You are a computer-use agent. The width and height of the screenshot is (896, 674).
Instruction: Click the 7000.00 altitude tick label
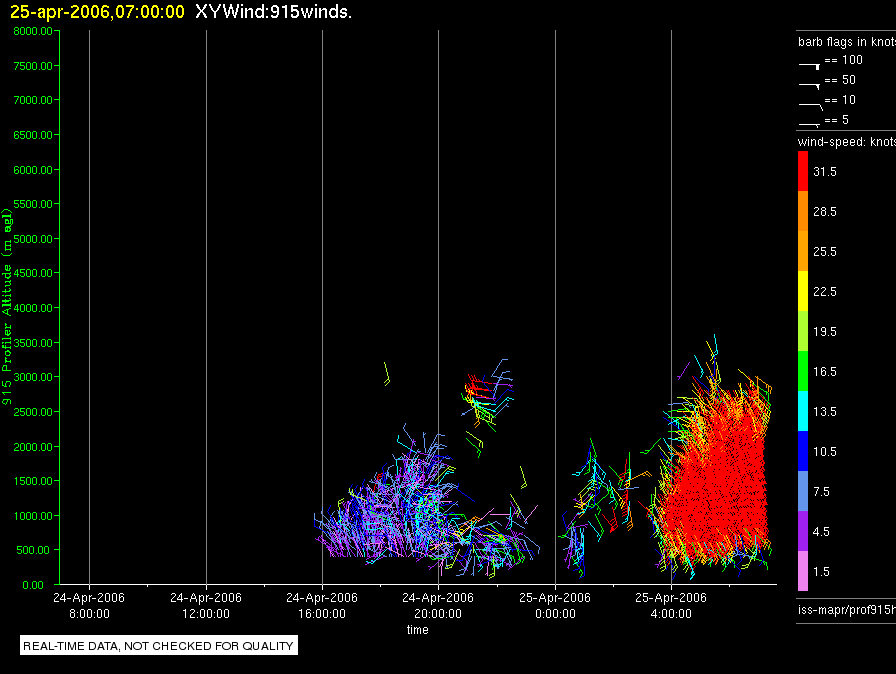pos(33,100)
